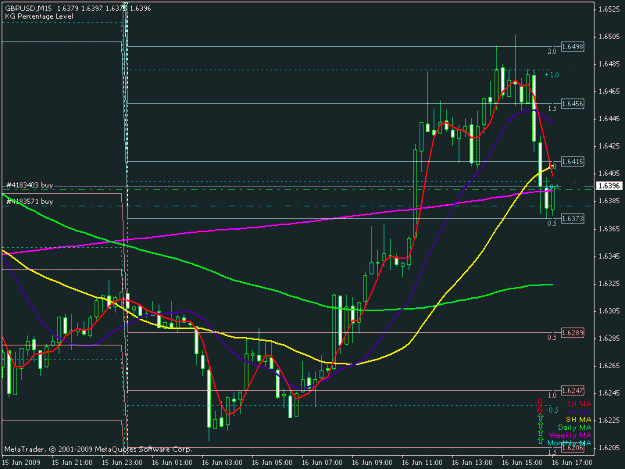This screenshot has width=625, height=469.
Task: Click the 16 Jun 11:00 time label
Action: coord(422,463)
